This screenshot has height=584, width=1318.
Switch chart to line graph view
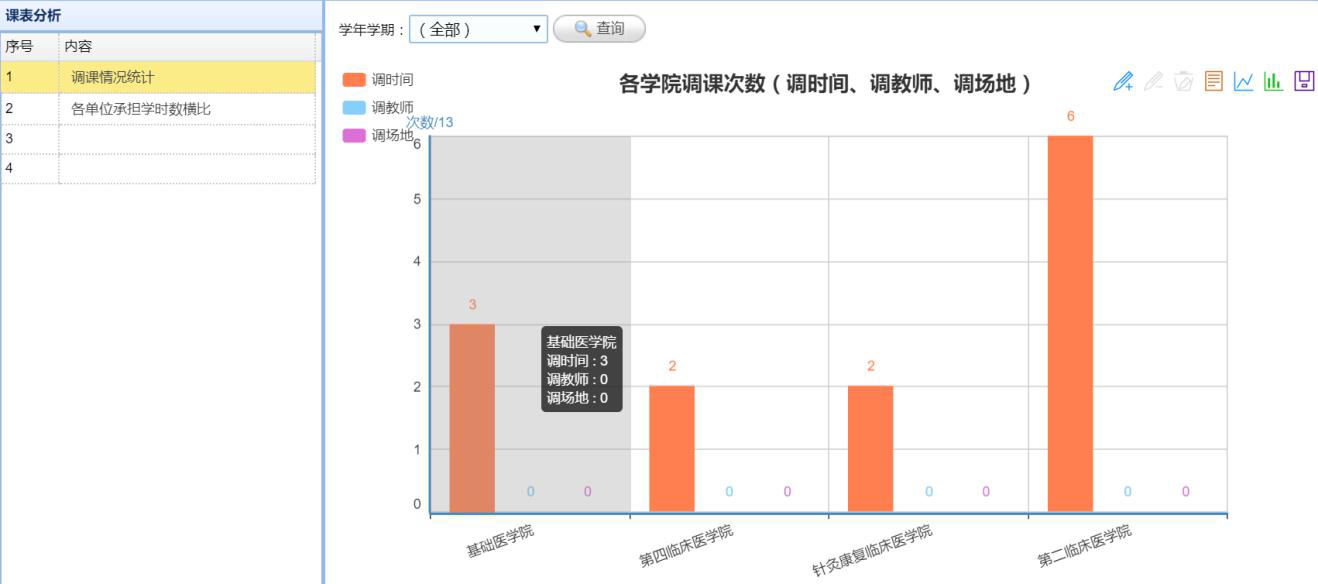(x=1243, y=82)
